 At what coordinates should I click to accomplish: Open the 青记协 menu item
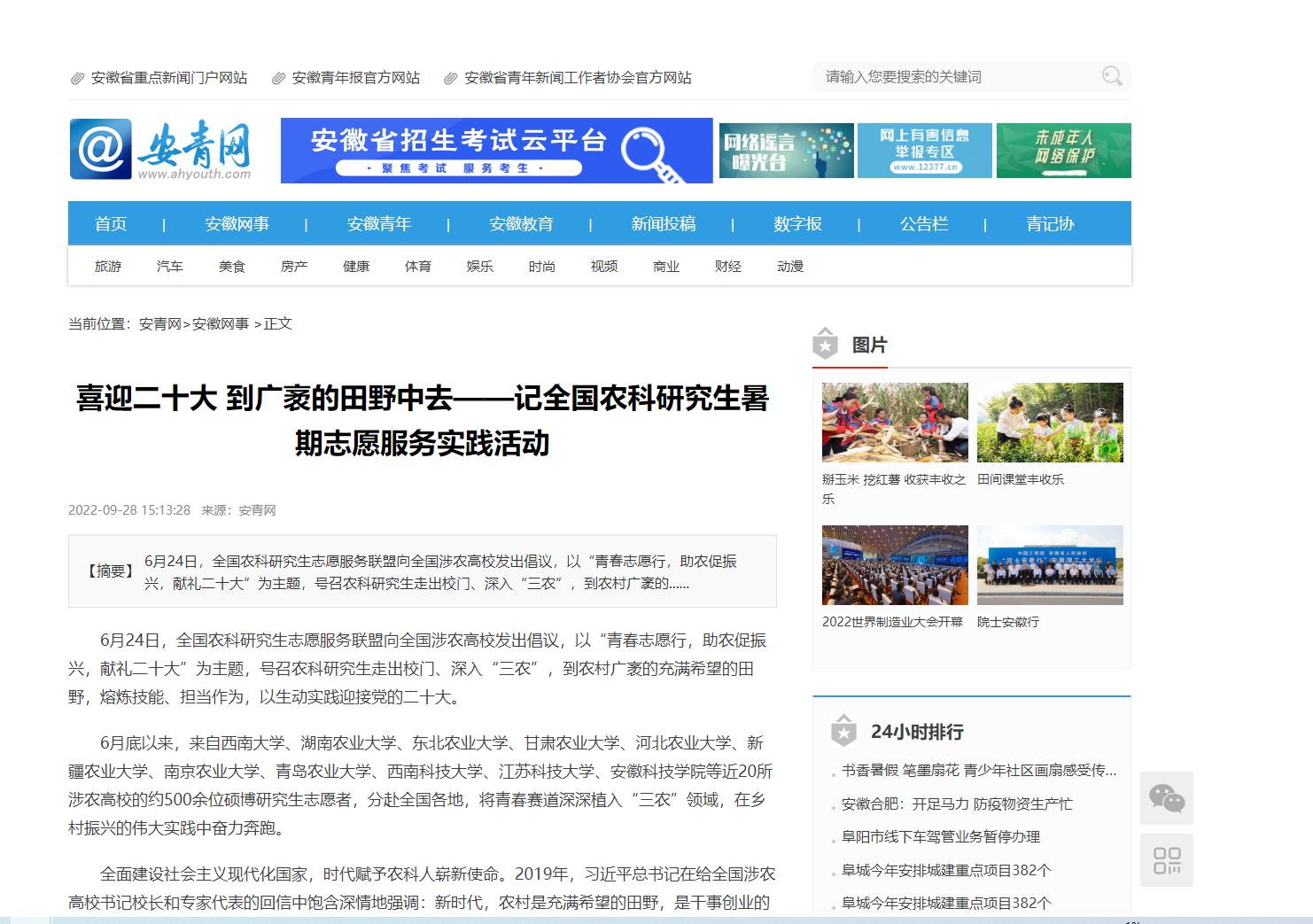[1050, 224]
